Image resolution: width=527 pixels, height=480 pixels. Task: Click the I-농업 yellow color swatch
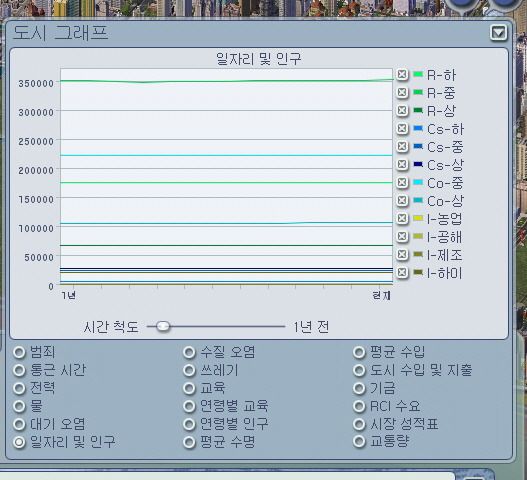[x=418, y=218]
